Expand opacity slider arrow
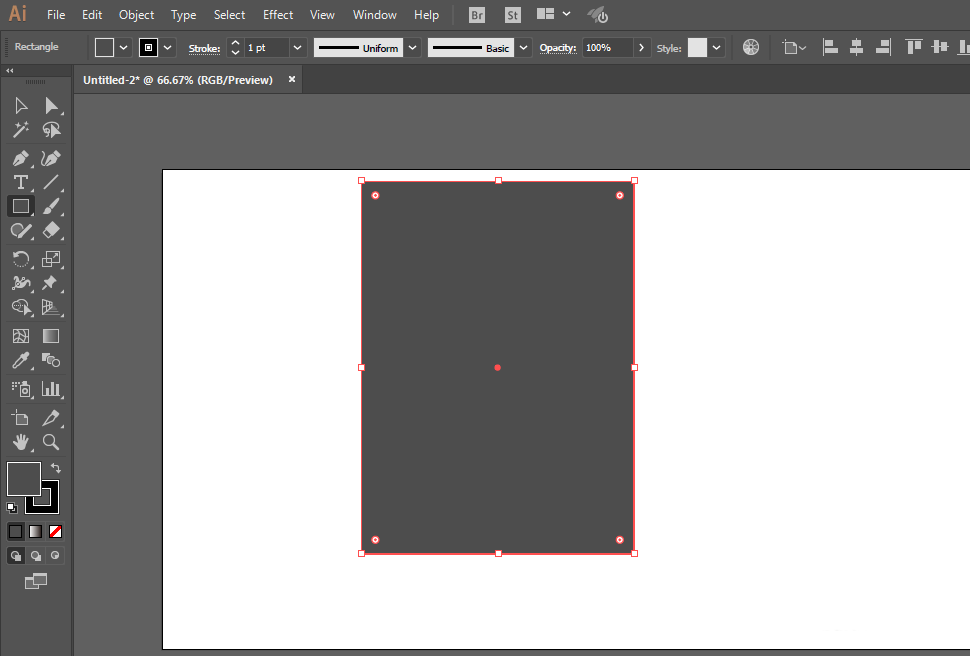970x656 pixels. (x=642, y=48)
